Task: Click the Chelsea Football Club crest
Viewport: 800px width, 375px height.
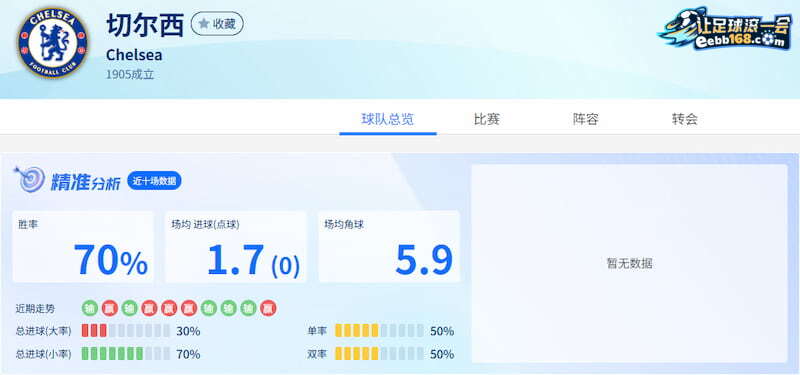Action: coord(53,42)
